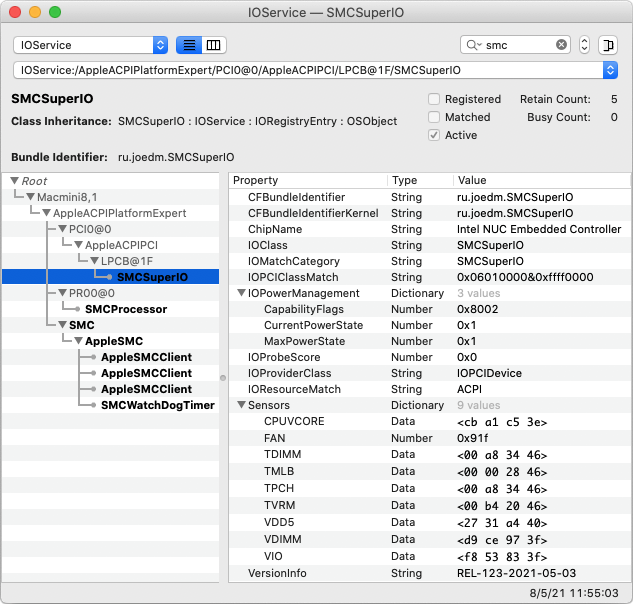Collapse the LPCB@1F node
This screenshot has height=604, width=633.
coord(94,261)
